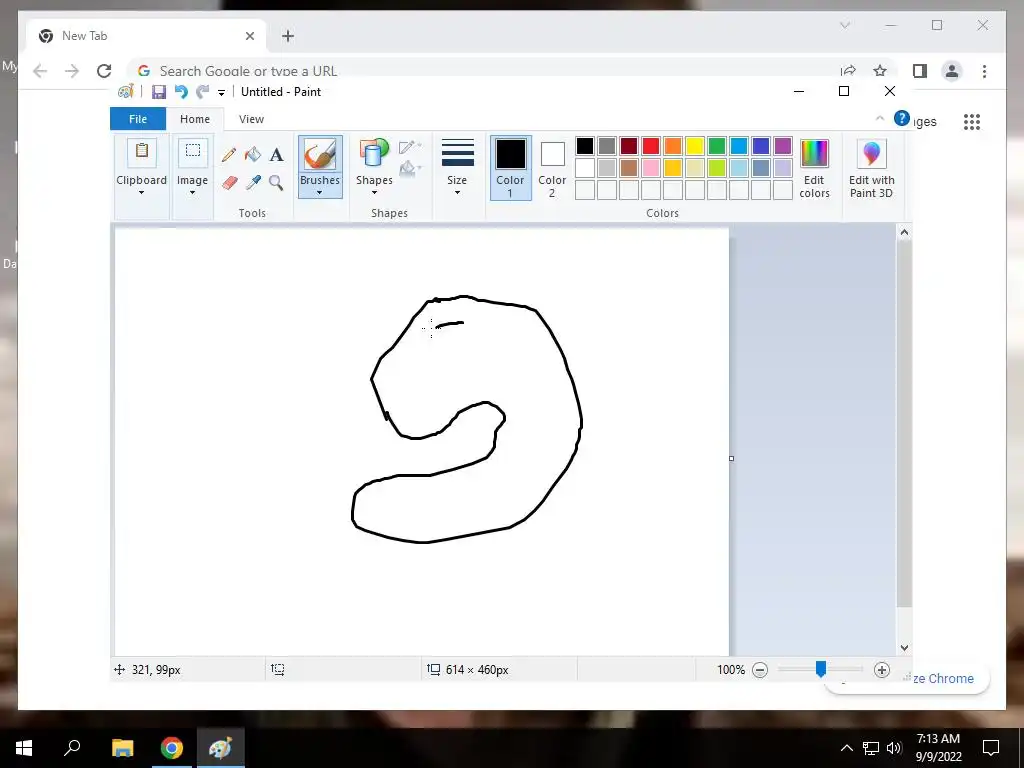Click the Redo arrow in Paint title bar
1024x768 pixels.
(x=203, y=92)
